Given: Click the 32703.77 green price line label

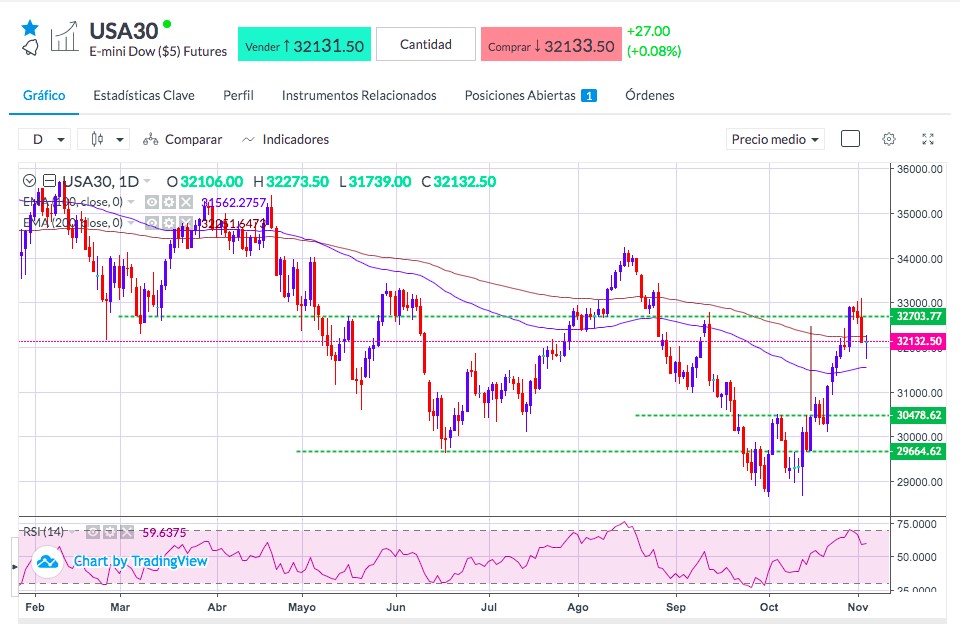Looking at the screenshot, I should click(x=918, y=317).
